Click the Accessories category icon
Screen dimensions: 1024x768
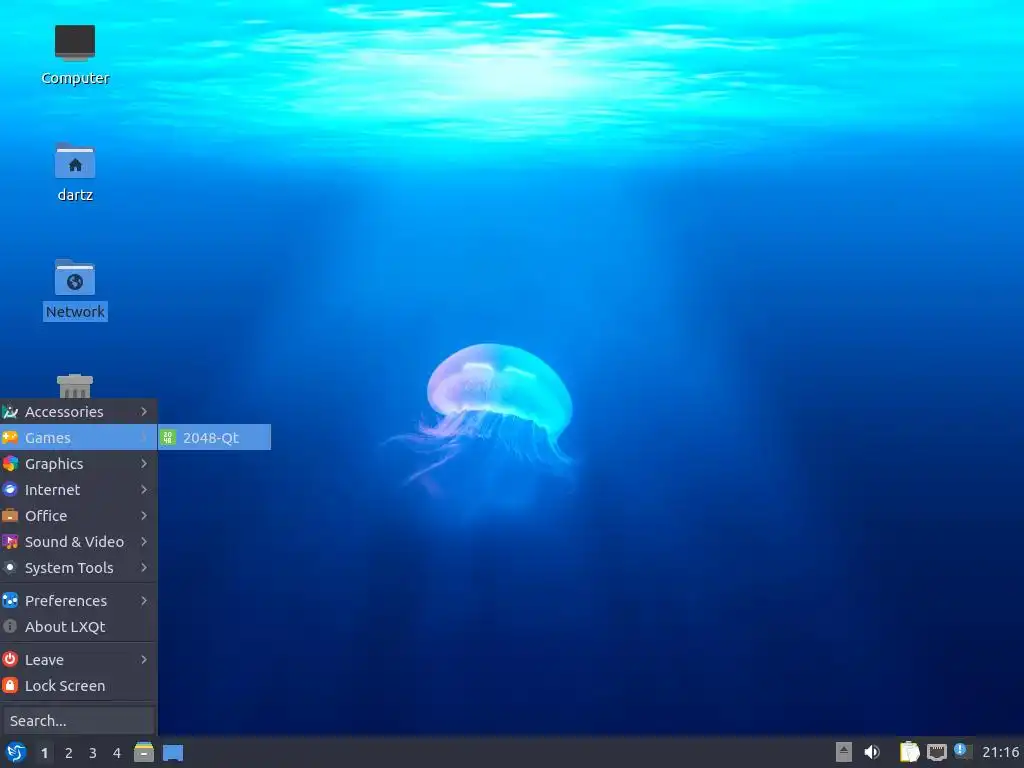pyautogui.click(x=10, y=411)
